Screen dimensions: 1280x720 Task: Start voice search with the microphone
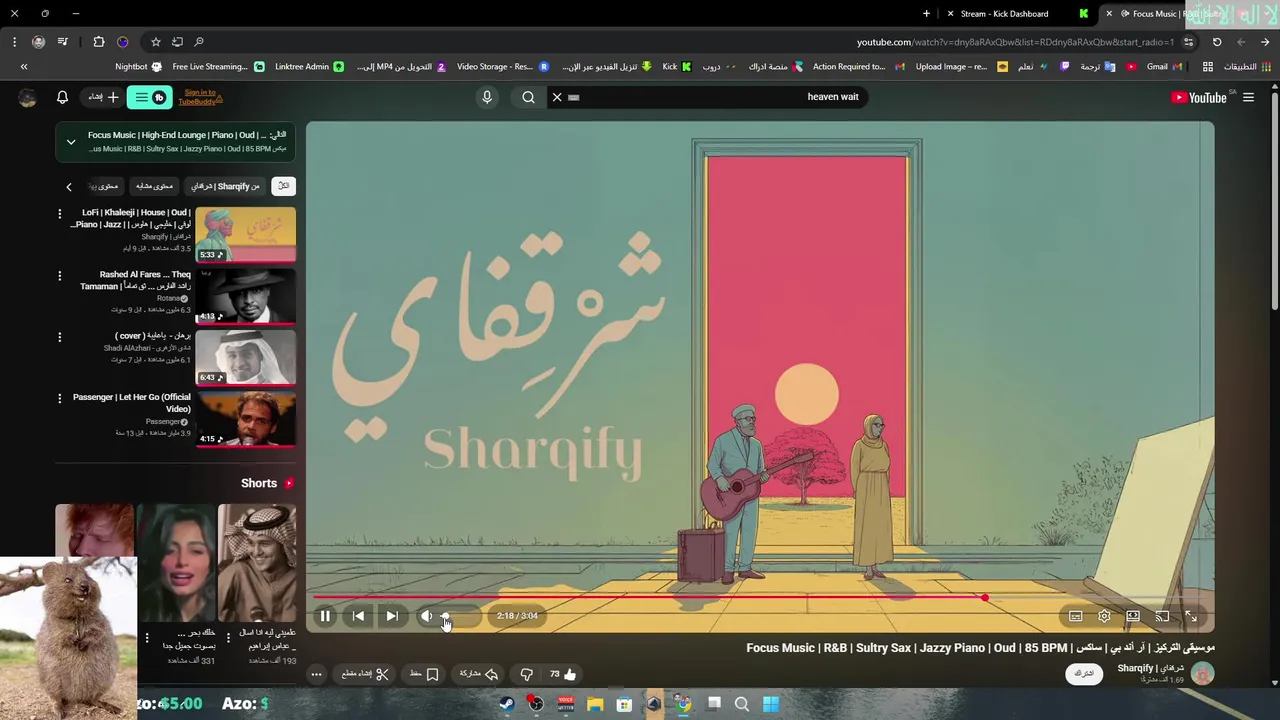tap(487, 97)
